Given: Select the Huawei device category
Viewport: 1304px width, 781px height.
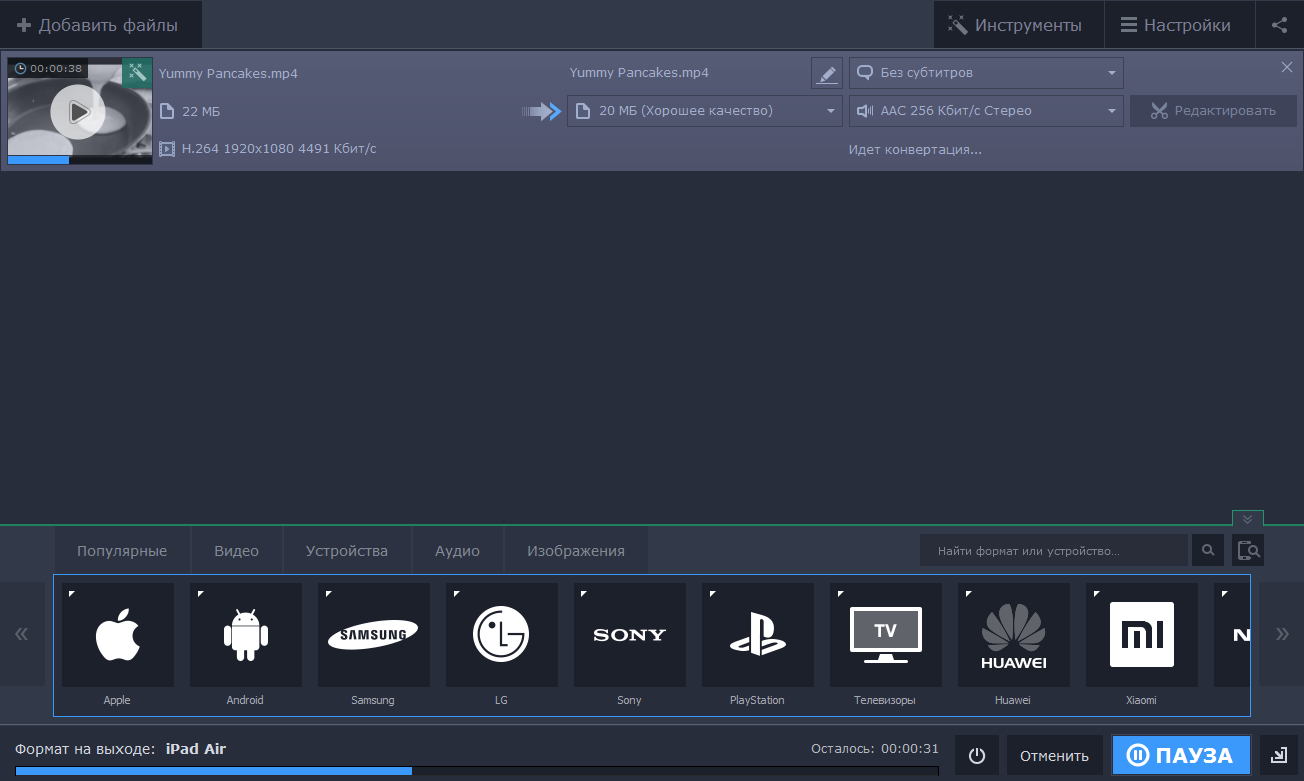Looking at the screenshot, I should pos(1013,635).
